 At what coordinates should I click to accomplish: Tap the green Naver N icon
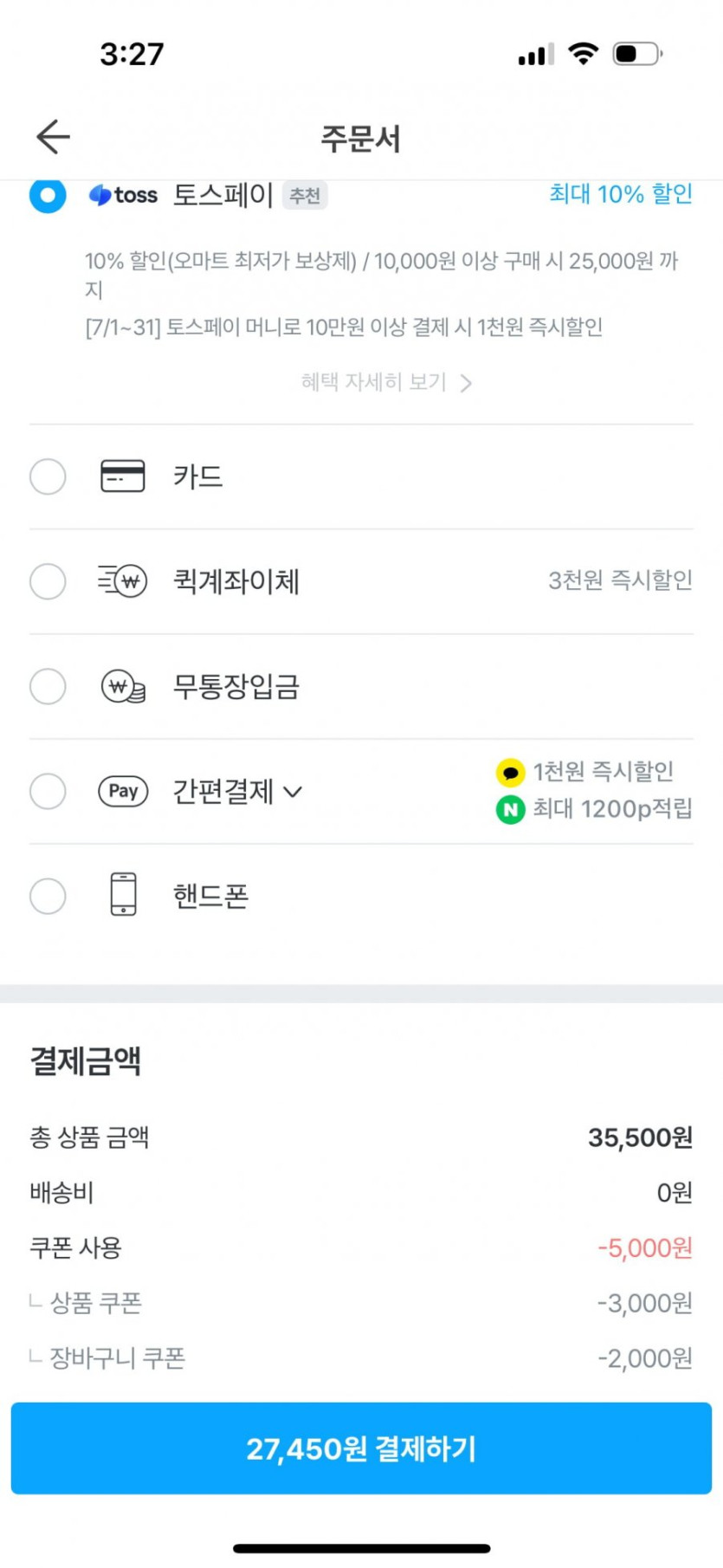click(510, 809)
